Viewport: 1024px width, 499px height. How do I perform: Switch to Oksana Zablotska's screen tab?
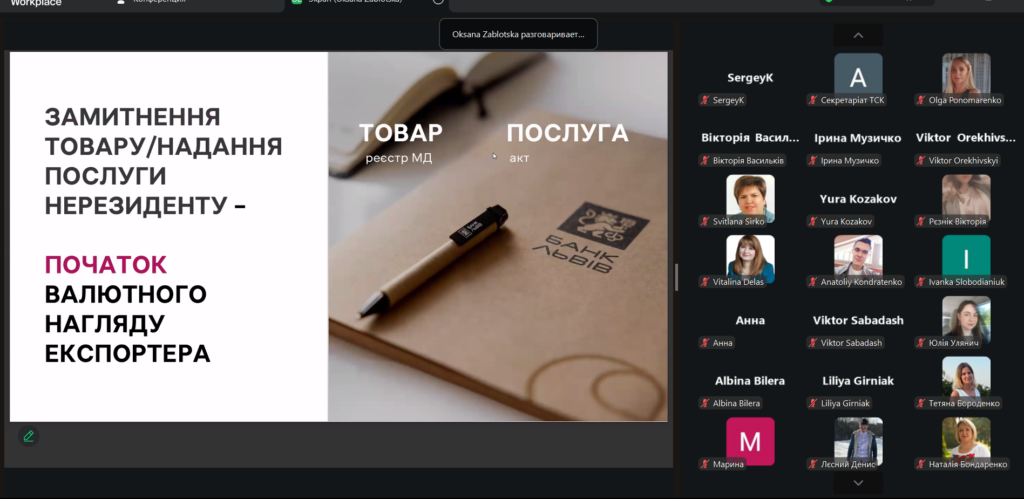350,3
